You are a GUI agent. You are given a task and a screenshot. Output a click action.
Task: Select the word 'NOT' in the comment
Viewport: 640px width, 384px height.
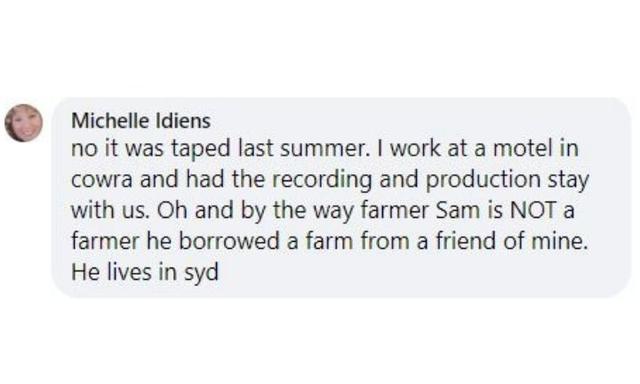click(x=533, y=210)
